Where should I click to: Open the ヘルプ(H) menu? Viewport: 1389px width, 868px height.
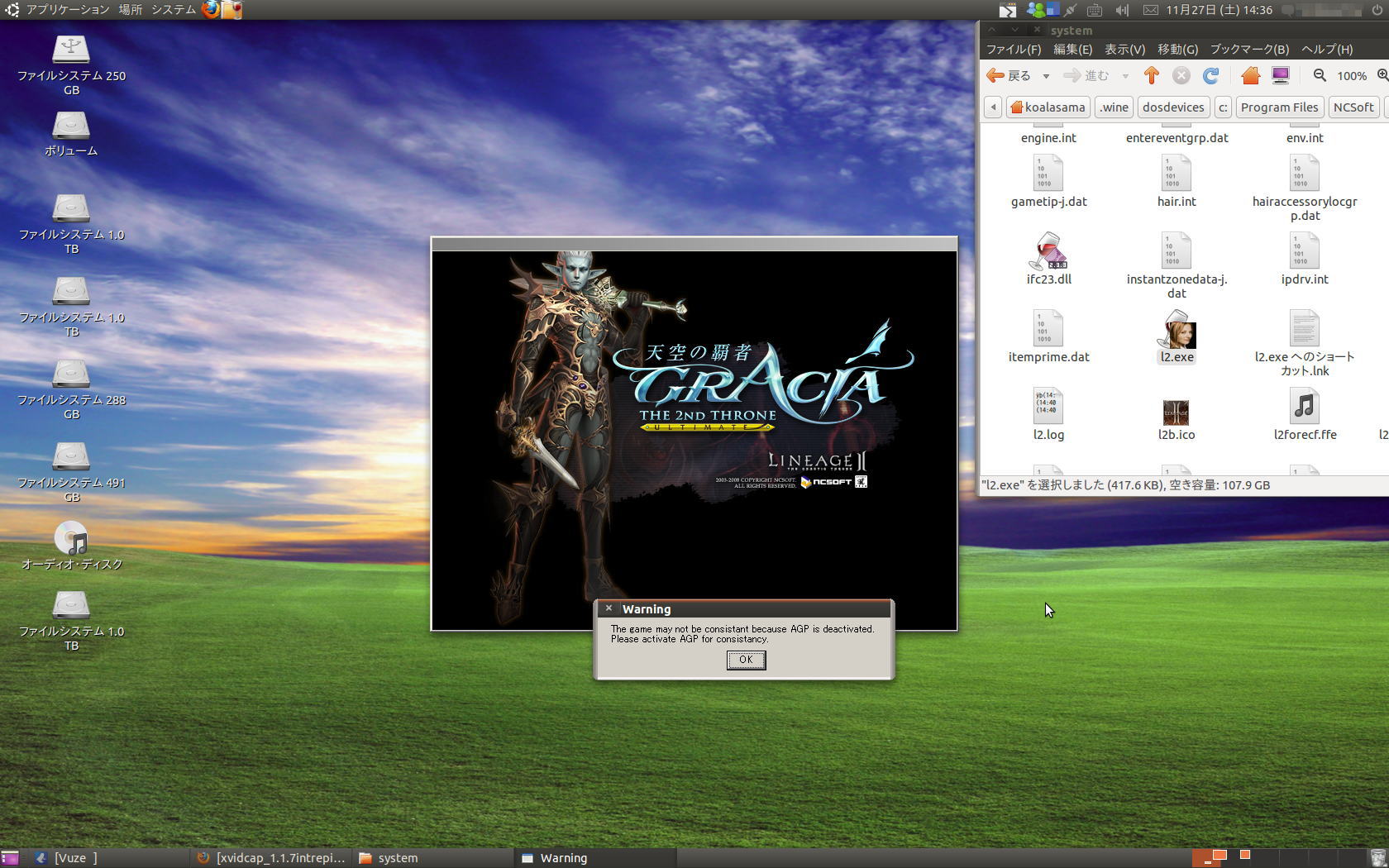(x=1327, y=50)
